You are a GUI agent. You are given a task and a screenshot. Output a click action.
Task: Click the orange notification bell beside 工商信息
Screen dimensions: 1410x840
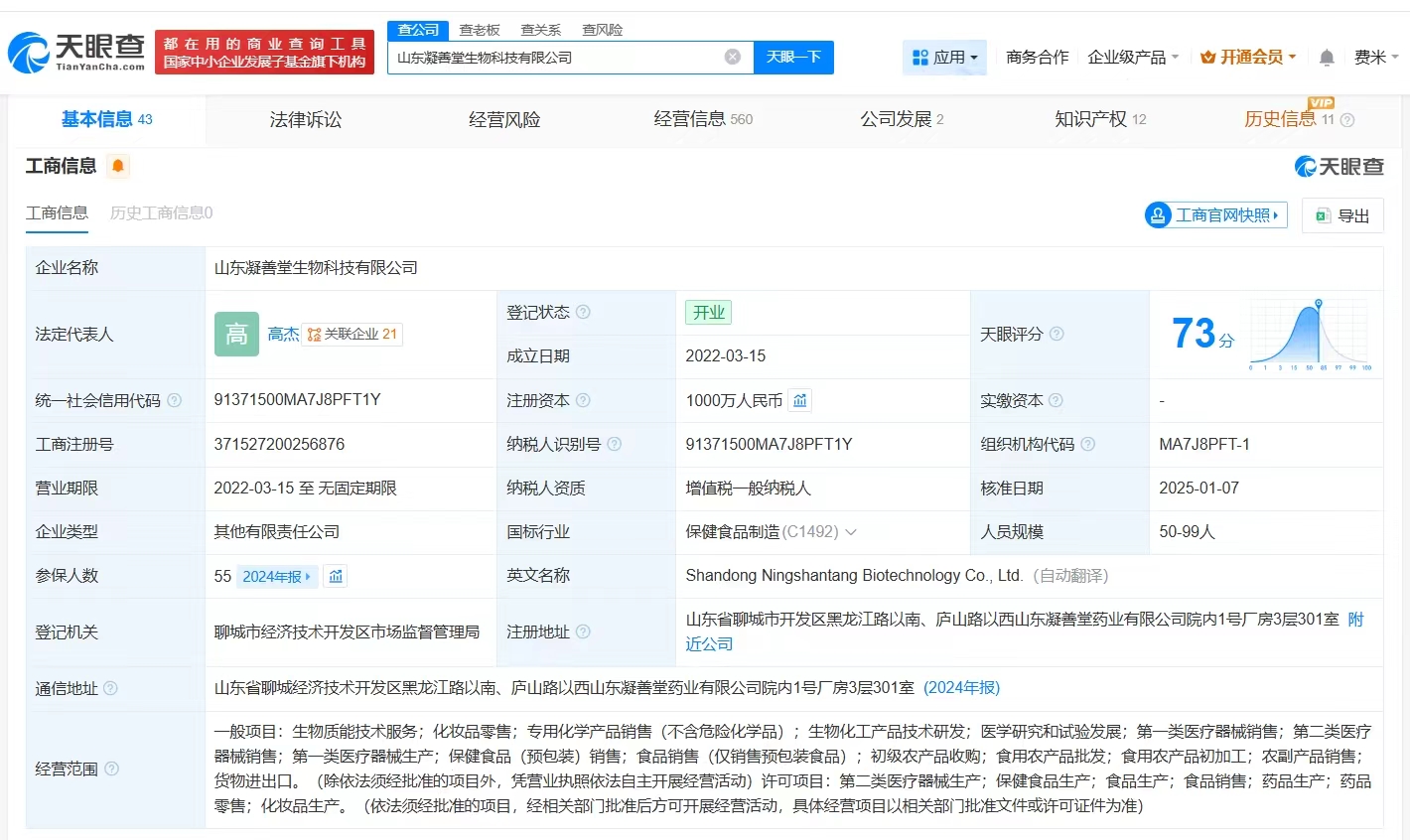[x=118, y=166]
